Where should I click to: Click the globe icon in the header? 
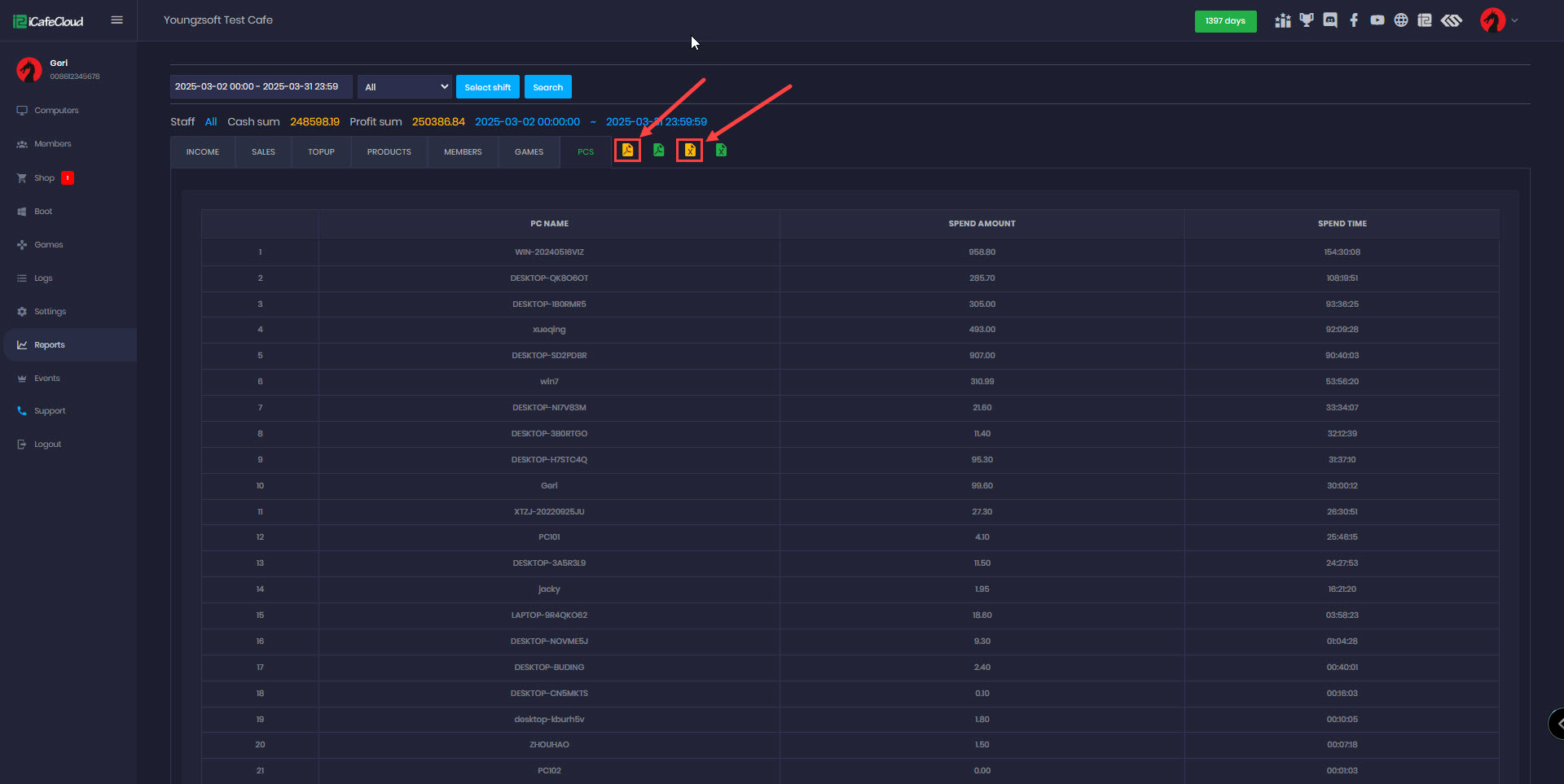(1401, 20)
